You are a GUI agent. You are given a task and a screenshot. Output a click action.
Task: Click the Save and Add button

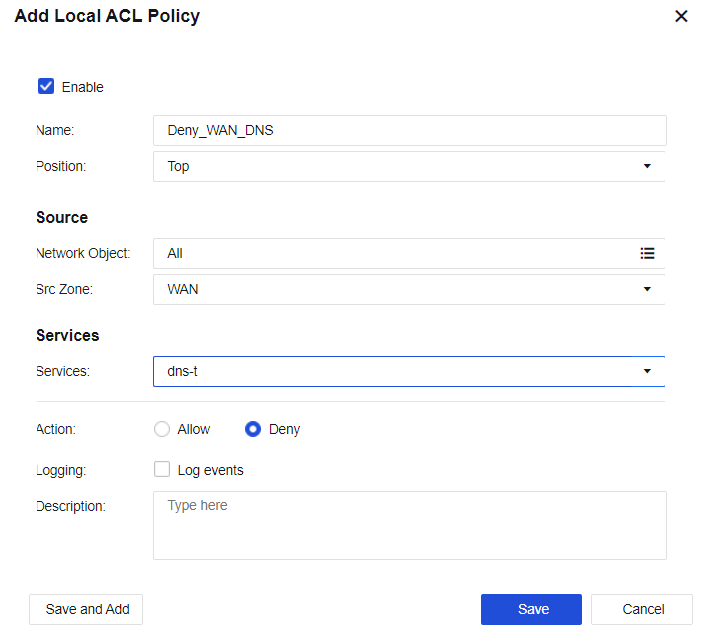(87, 610)
